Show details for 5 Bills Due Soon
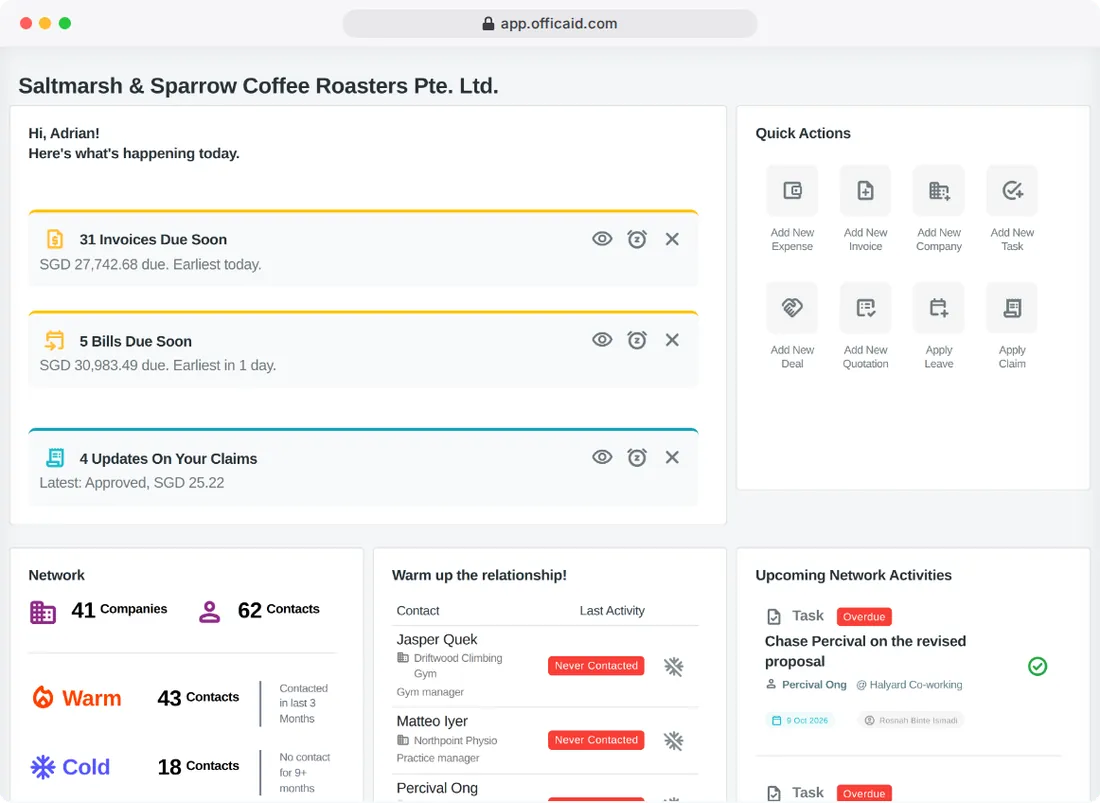Screen dimensions: 1100x803 602,340
